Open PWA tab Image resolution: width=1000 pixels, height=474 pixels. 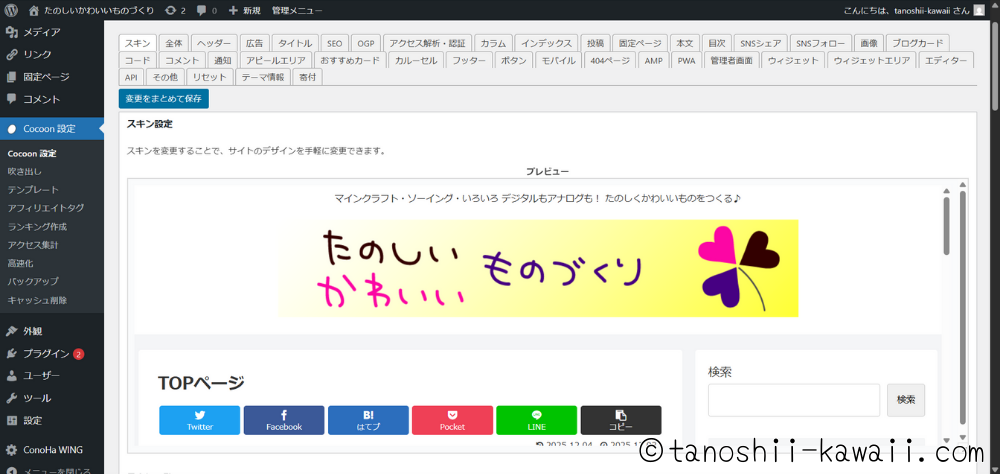coord(686,61)
